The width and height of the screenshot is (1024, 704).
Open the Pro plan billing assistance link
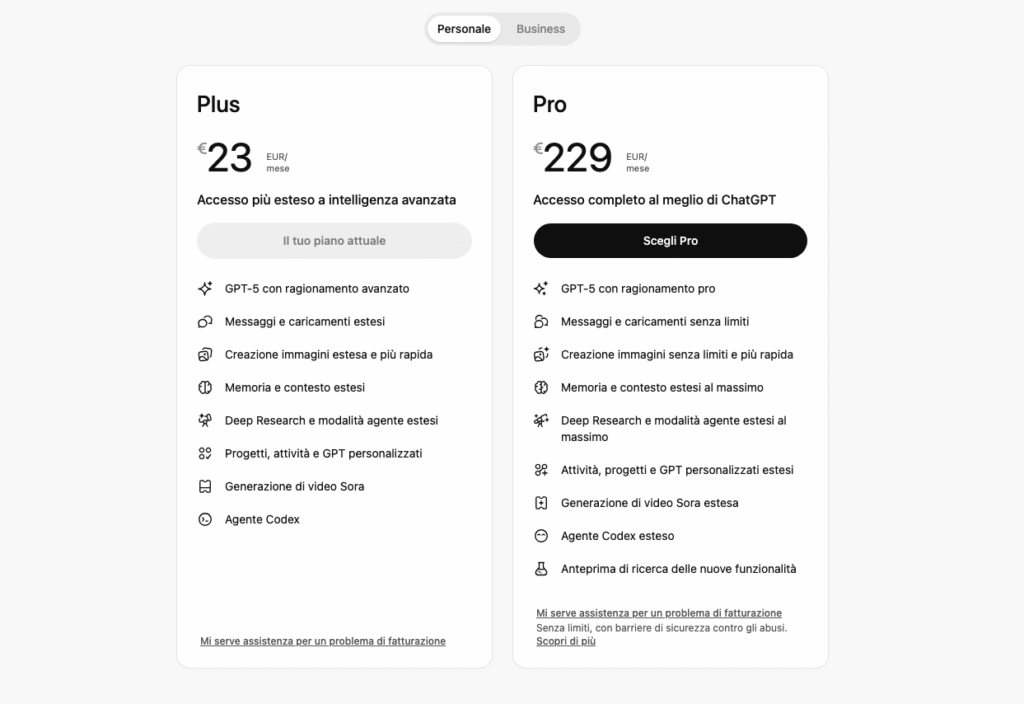point(659,613)
